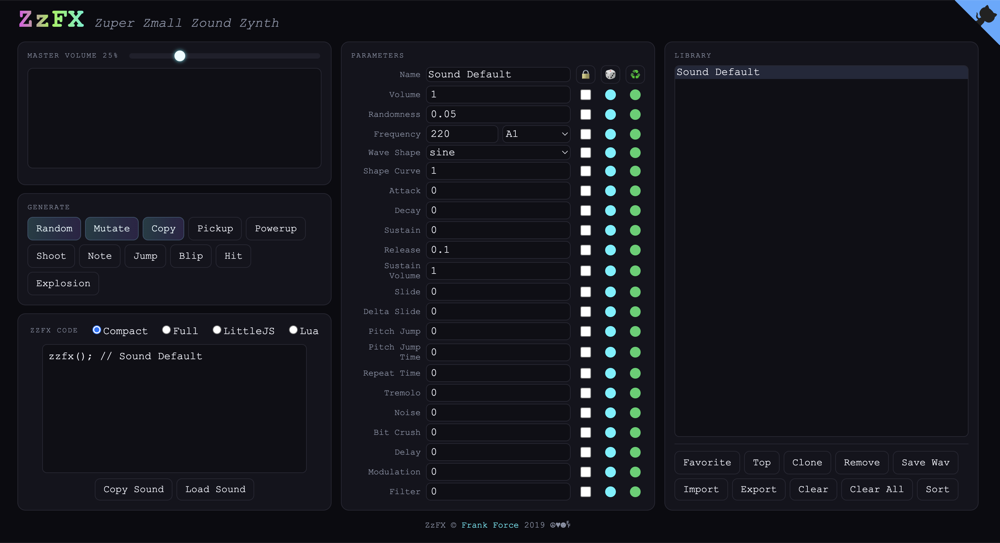Click the Randomness 0.05 input field
Screen dimensions: 1000x543
(498, 115)
